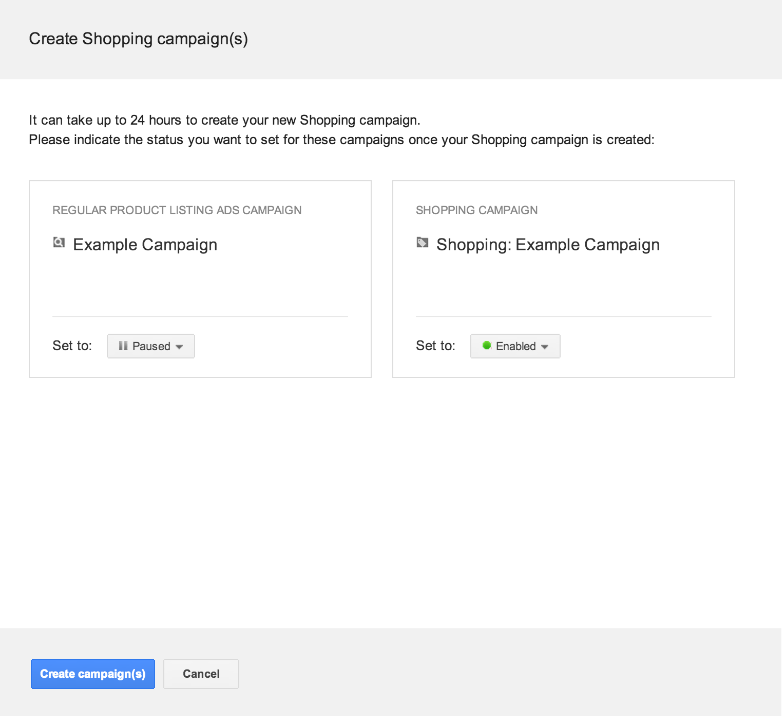Click Set to label in shopping campaign card
This screenshot has height=716, width=782.
pos(435,346)
